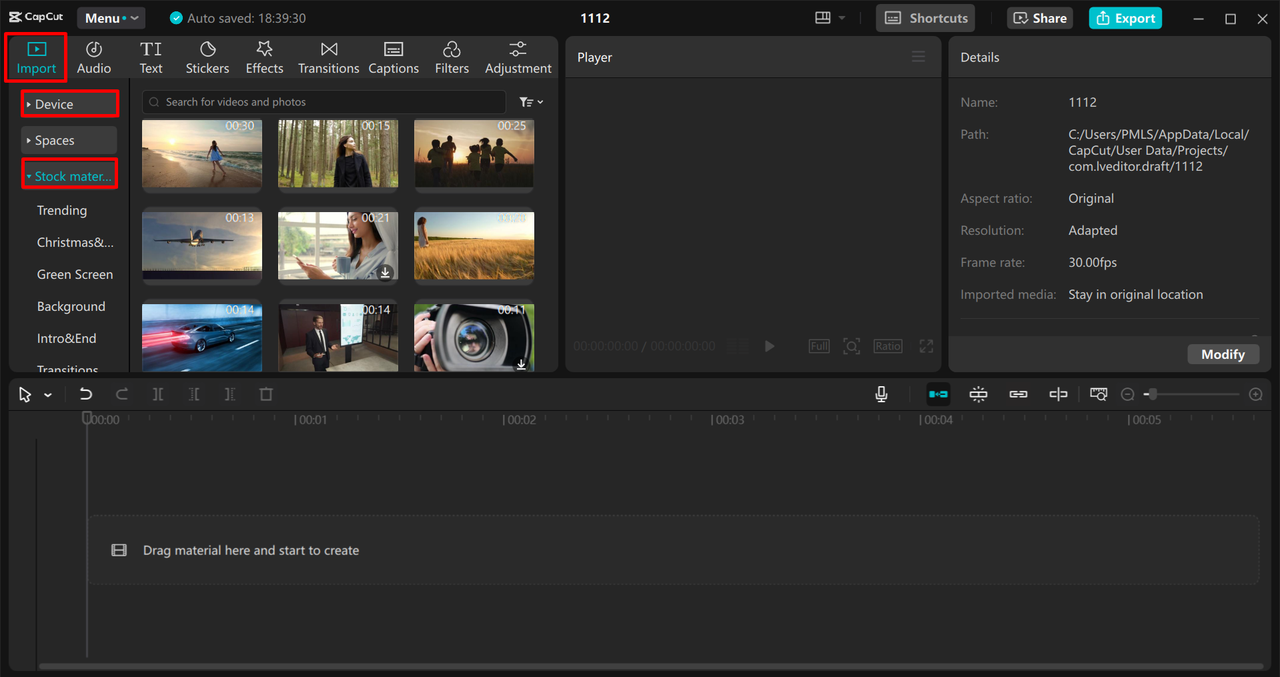Open the selection tool dropdown arrow
The width and height of the screenshot is (1280, 677).
click(x=47, y=396)
